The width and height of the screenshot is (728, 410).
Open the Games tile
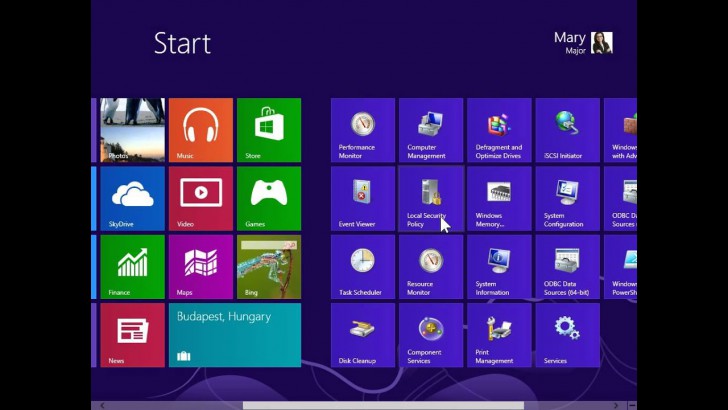(269, 199)
